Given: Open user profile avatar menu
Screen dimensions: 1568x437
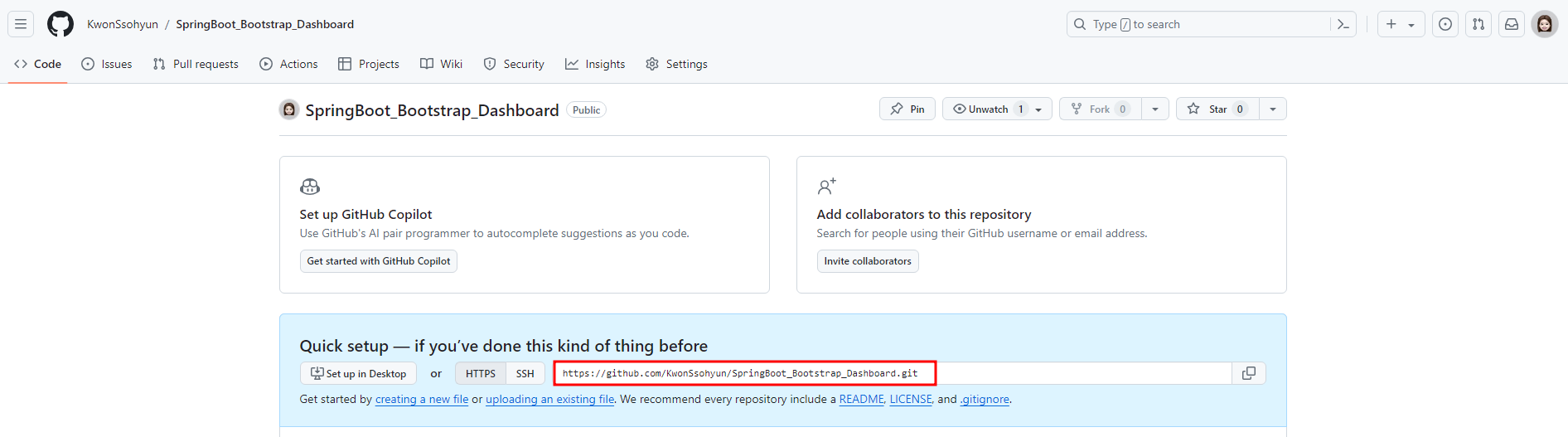Looking at the screenshot, I should (x=1545, y=24).
